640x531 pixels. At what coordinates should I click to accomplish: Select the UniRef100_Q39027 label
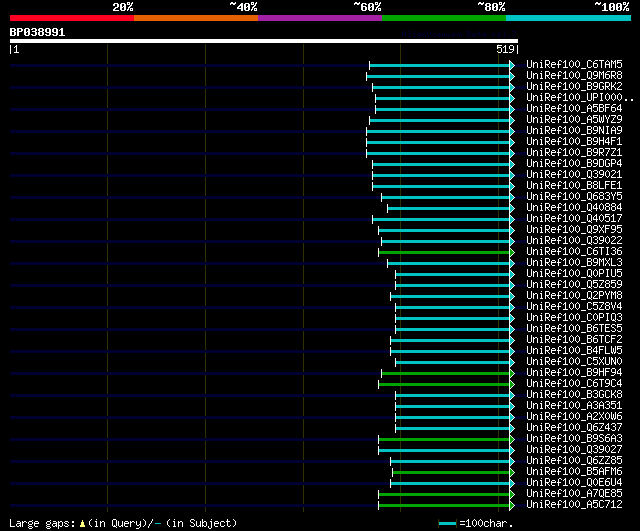574,450
